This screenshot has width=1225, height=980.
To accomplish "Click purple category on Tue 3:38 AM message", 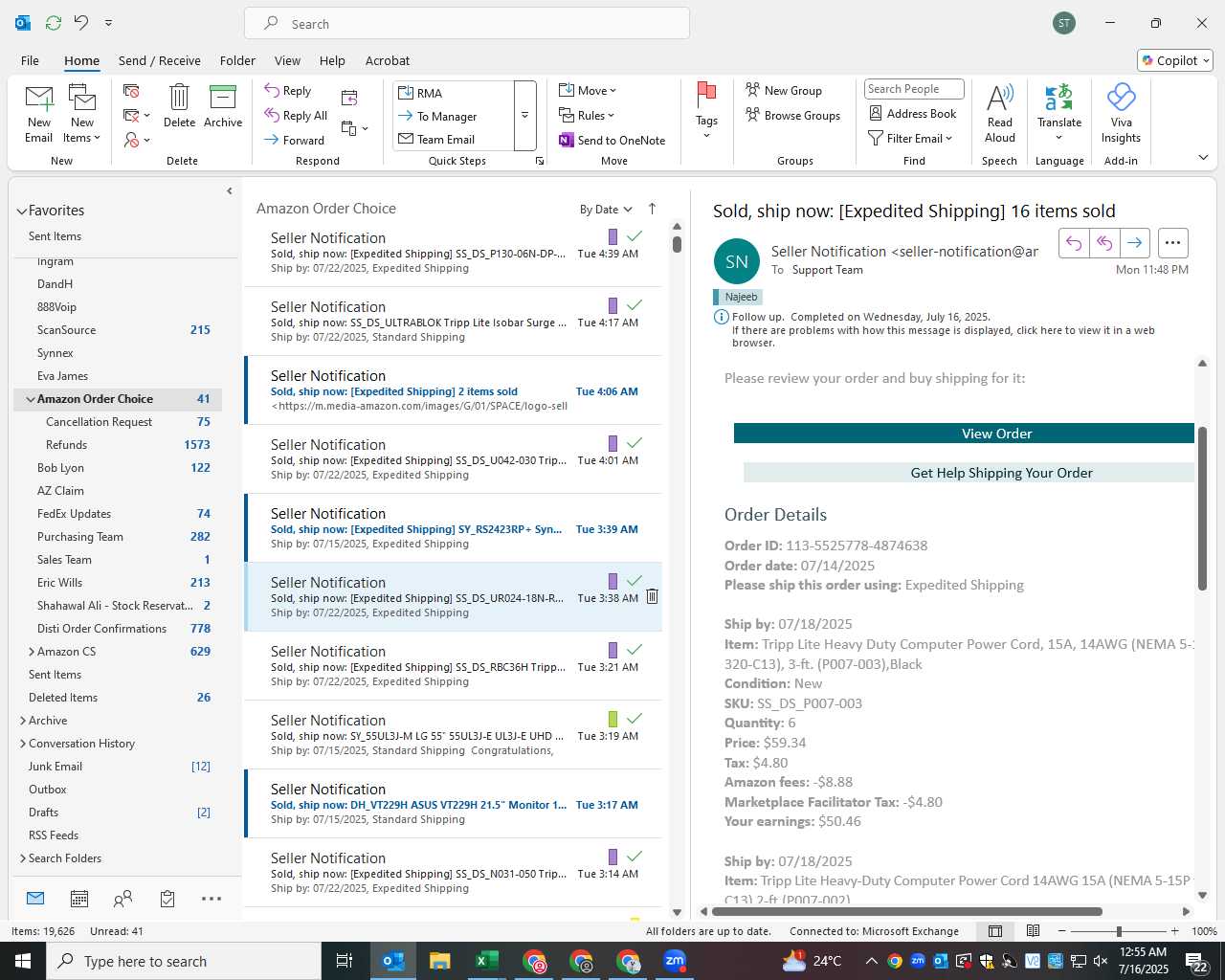I will (x=613, y=581).
